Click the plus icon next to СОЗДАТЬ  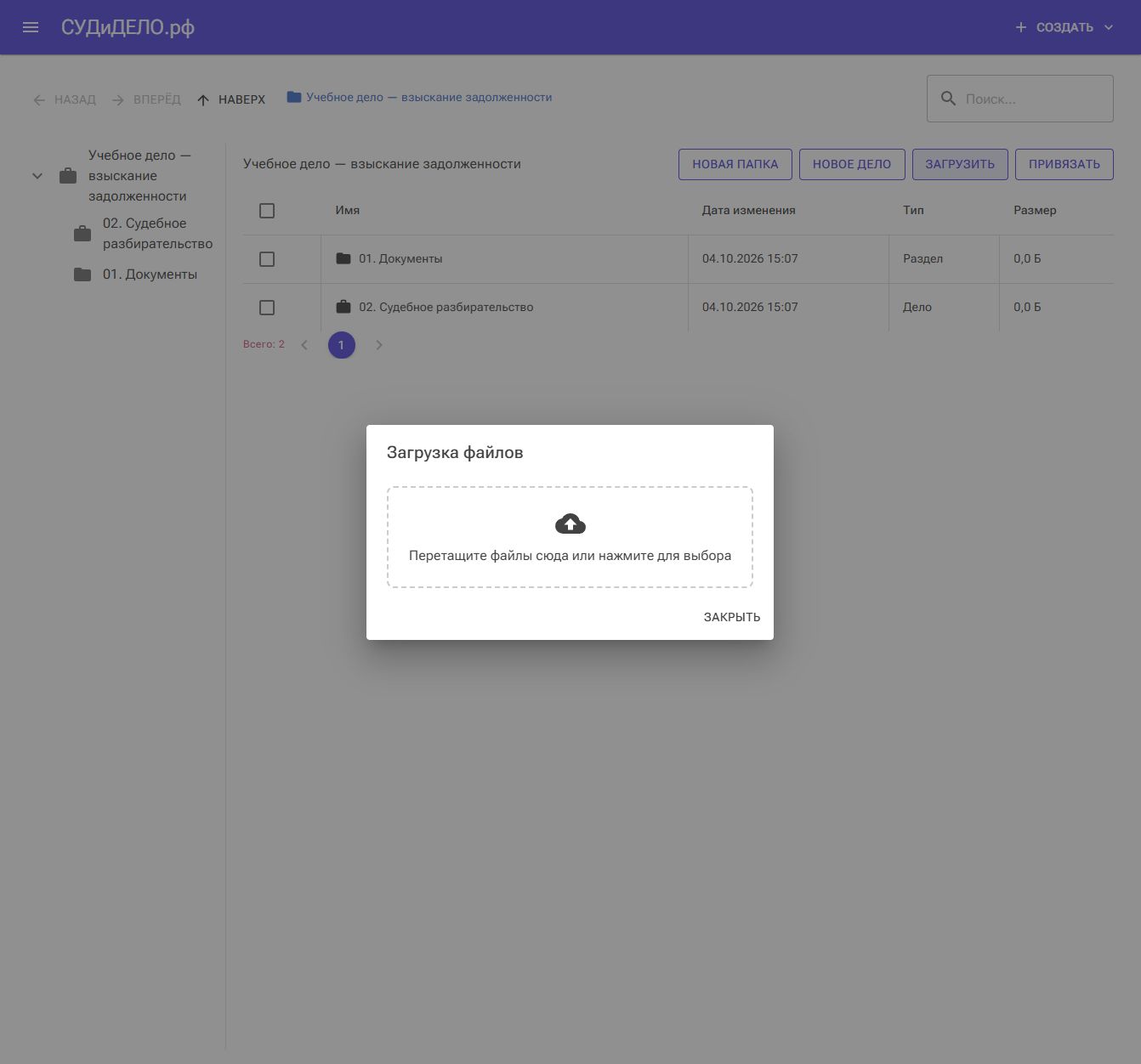(1020, 27)
